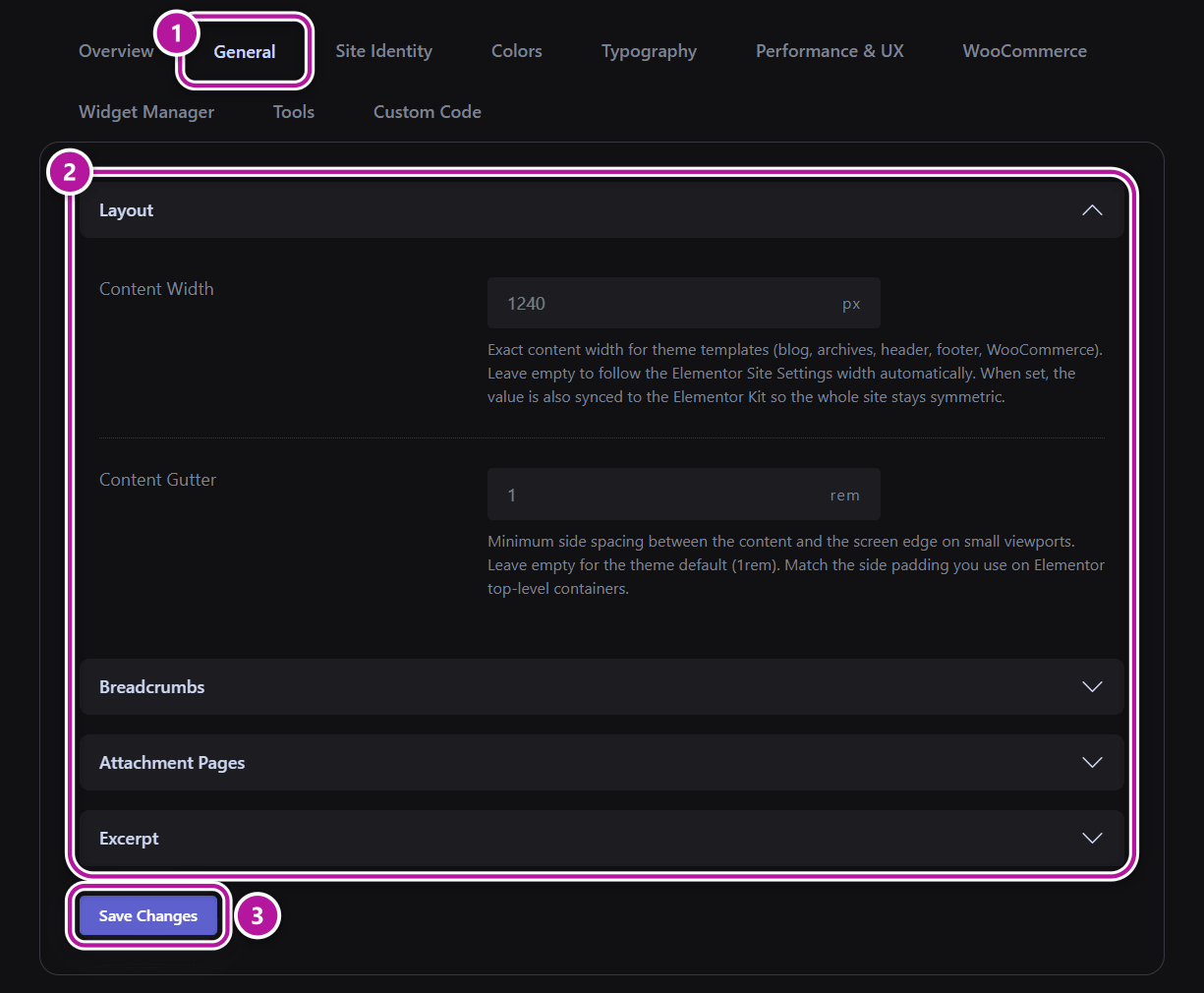Open the Widget Manager tab

146,112
